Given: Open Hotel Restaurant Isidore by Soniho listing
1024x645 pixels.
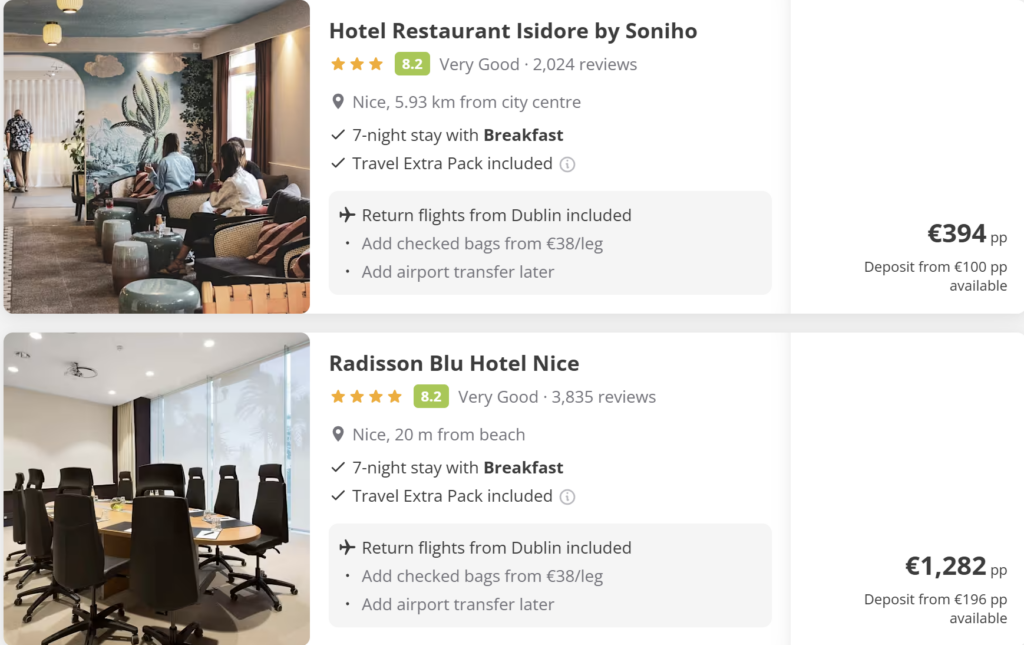Looking at the screenshot, I should 512,31.
